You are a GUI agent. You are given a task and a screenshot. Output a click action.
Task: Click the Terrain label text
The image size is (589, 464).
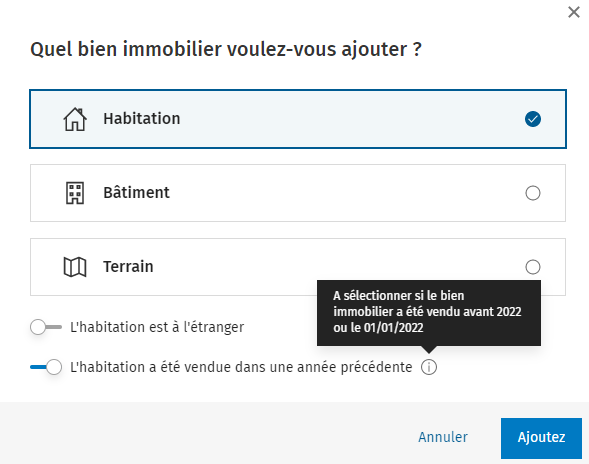[128, 267]
